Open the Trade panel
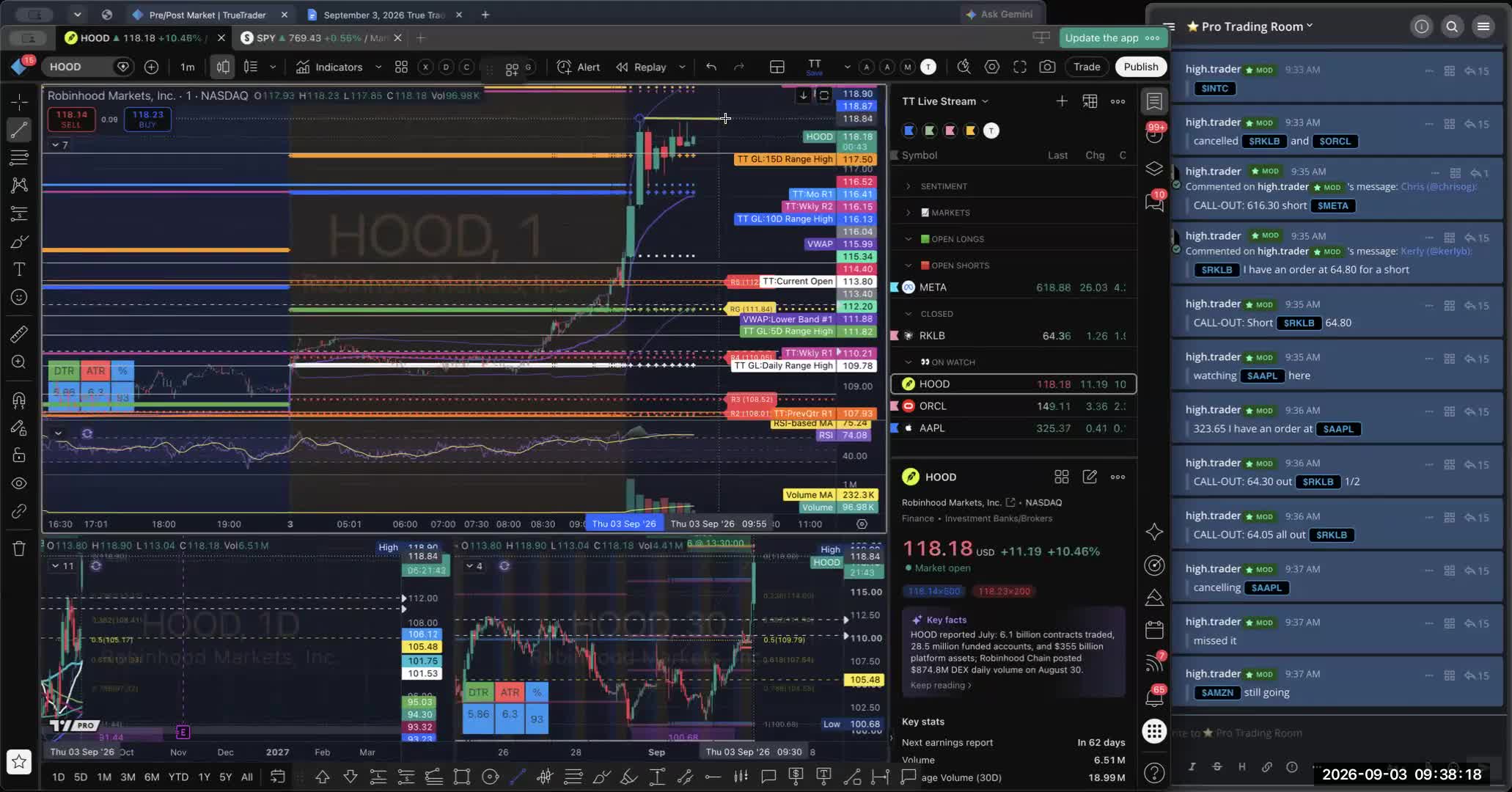Viewport: 1512px width, 792px height. (1087, 67)
